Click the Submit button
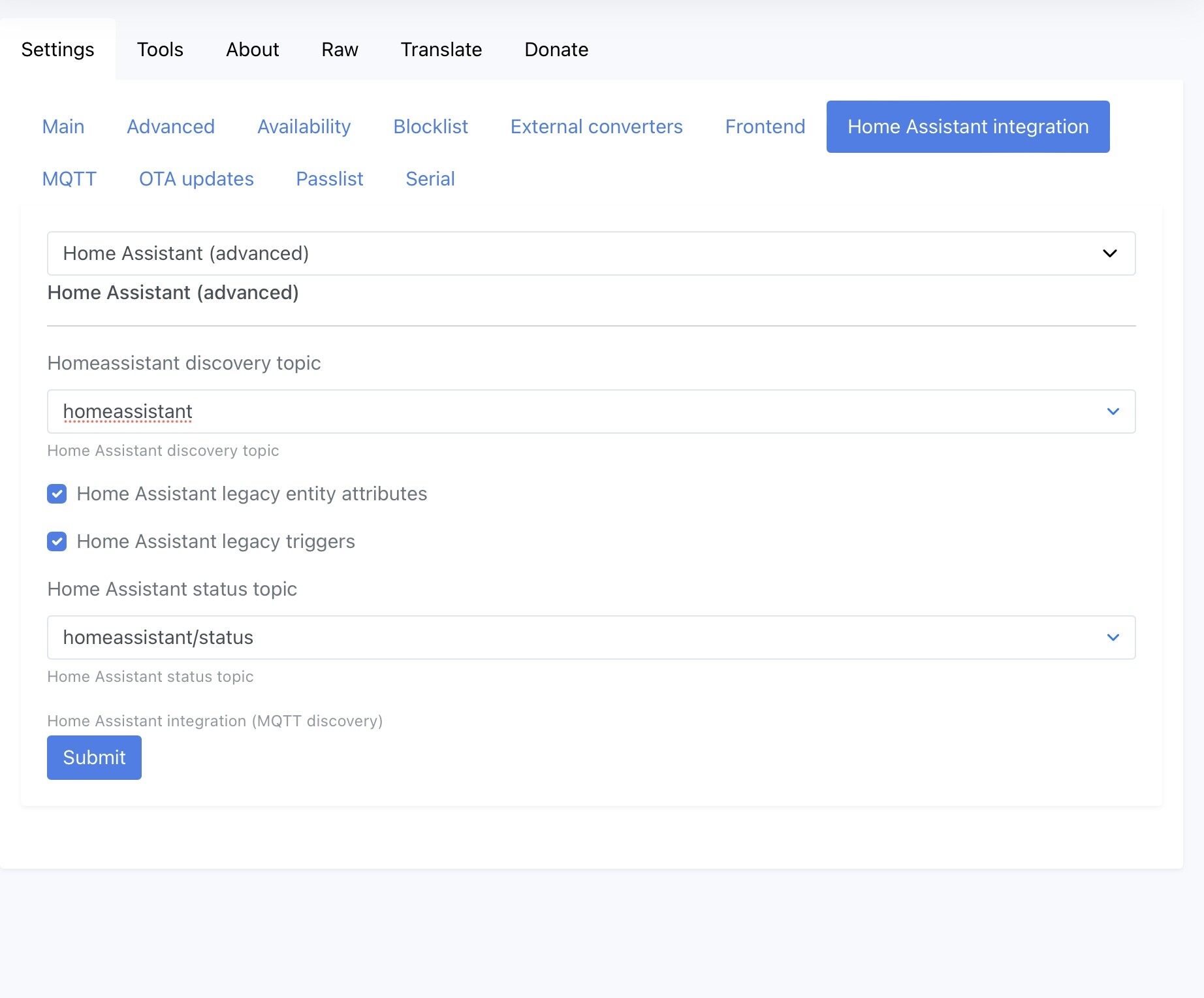 click(x=93, y=757)
